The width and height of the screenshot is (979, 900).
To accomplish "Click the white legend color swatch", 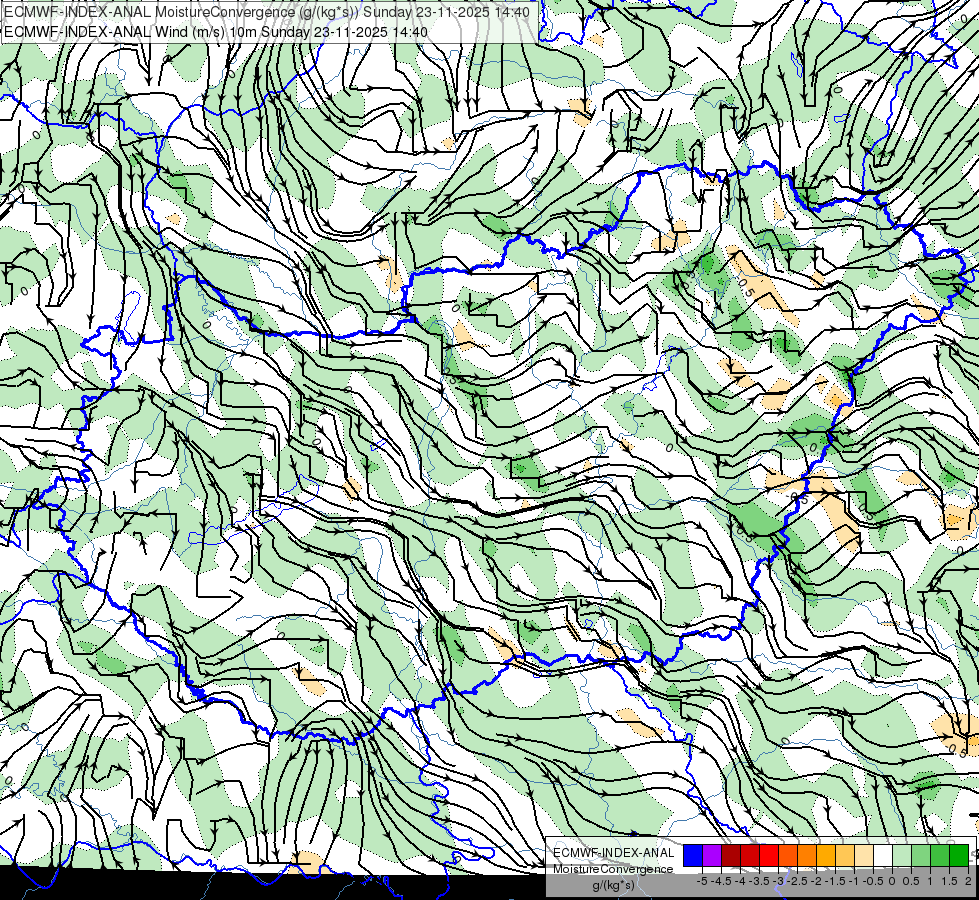I will coord(883,856).
